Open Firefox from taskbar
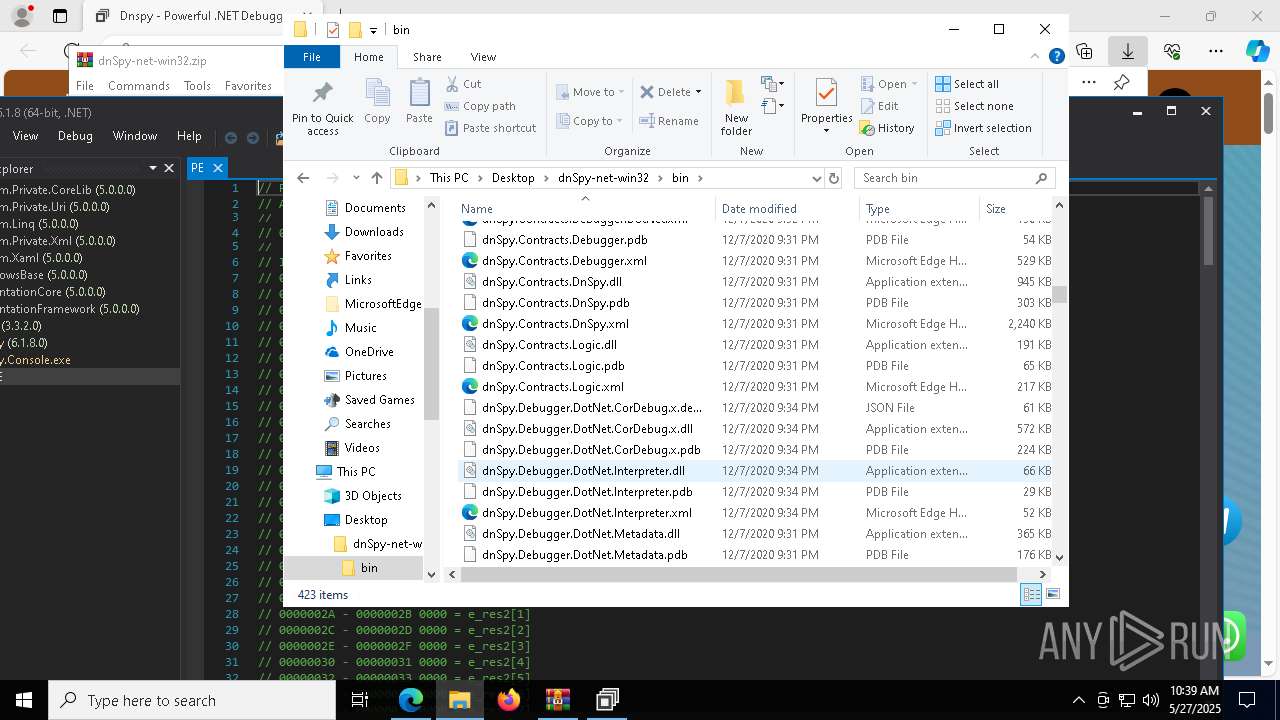This screenshot has width=1280, height=720. pyautogui.click(x=509, y=700)
